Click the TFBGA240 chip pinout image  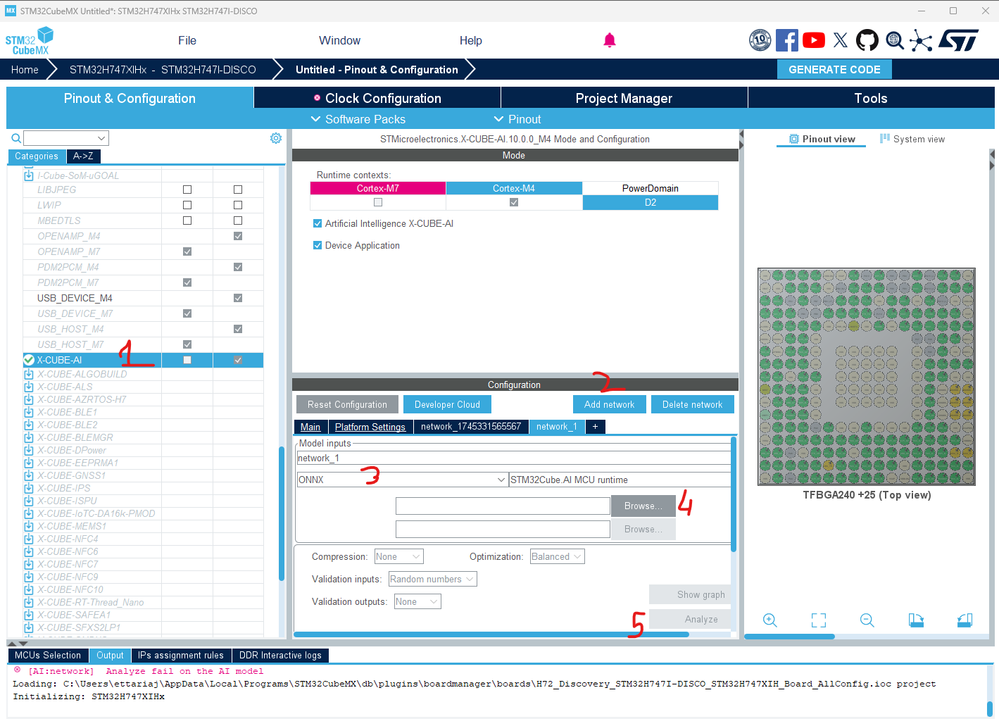(x=866, y=377)
